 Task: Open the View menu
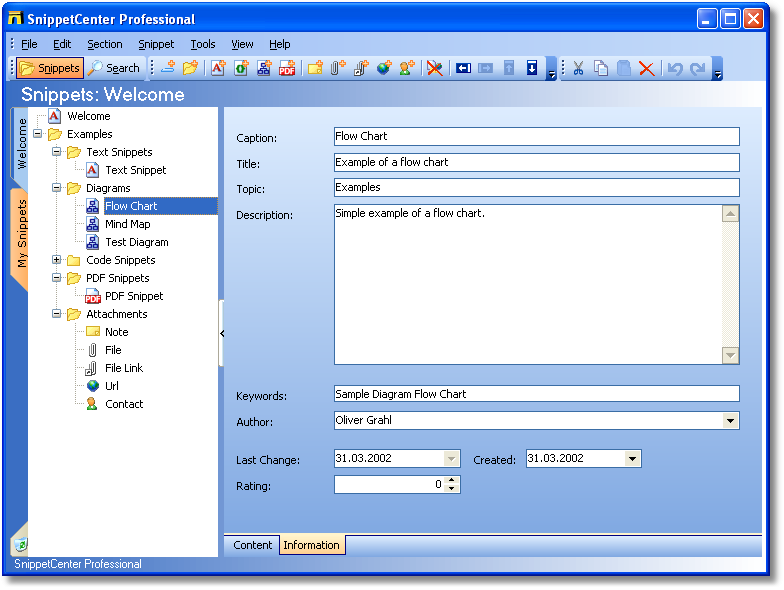tap(242, 44)
